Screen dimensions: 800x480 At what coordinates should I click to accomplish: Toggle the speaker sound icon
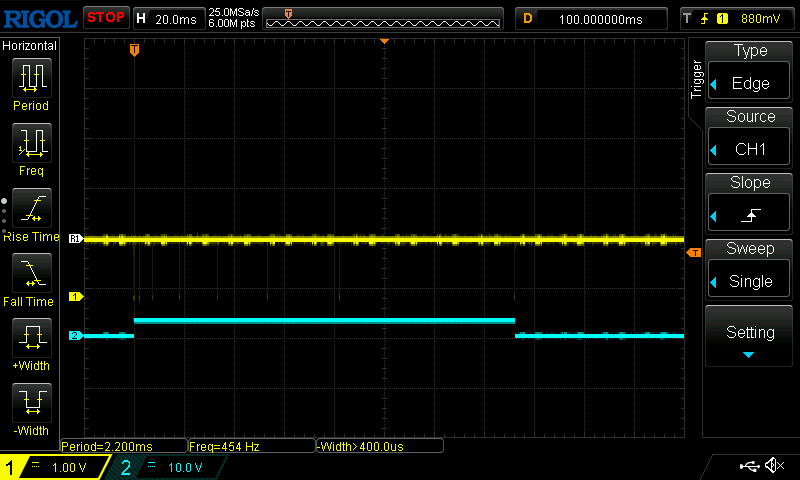pyautogui.click(x=773, y=466)
